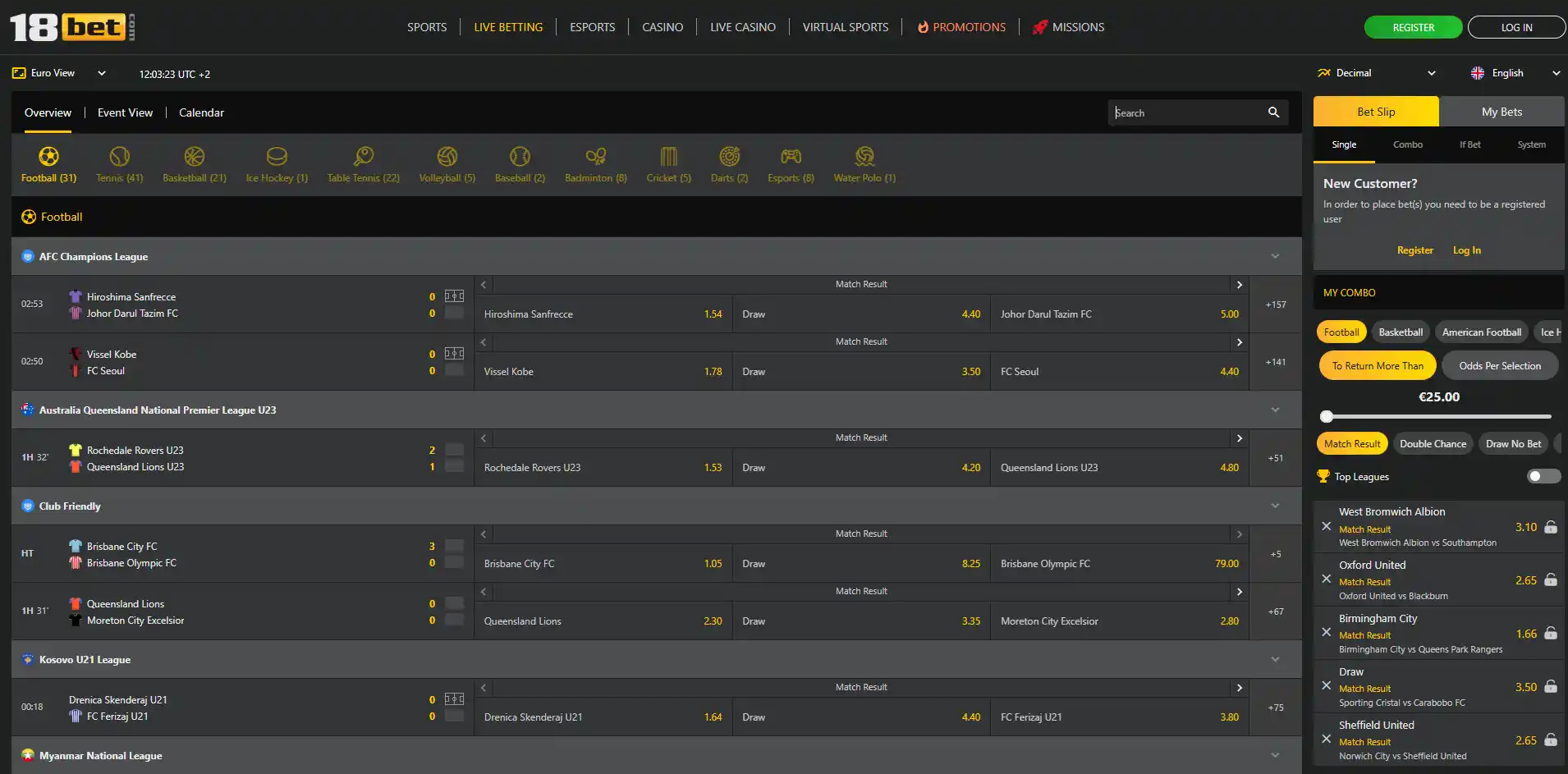Select the Tennis sport icon
The width and height of the screenshot is (1568, 774).
click(119, 164)
